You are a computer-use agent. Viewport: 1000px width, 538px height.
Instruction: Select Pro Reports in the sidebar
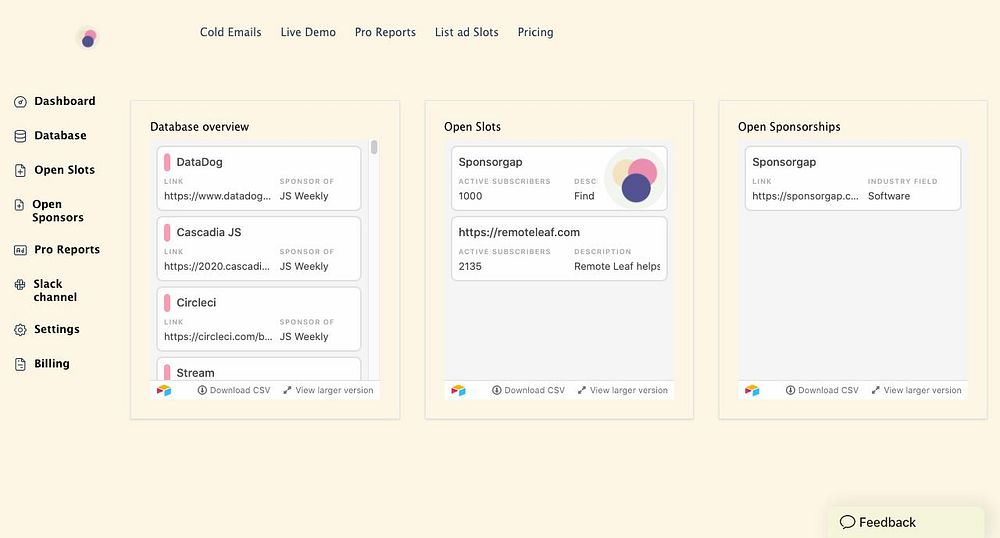[x=67, y=249]
